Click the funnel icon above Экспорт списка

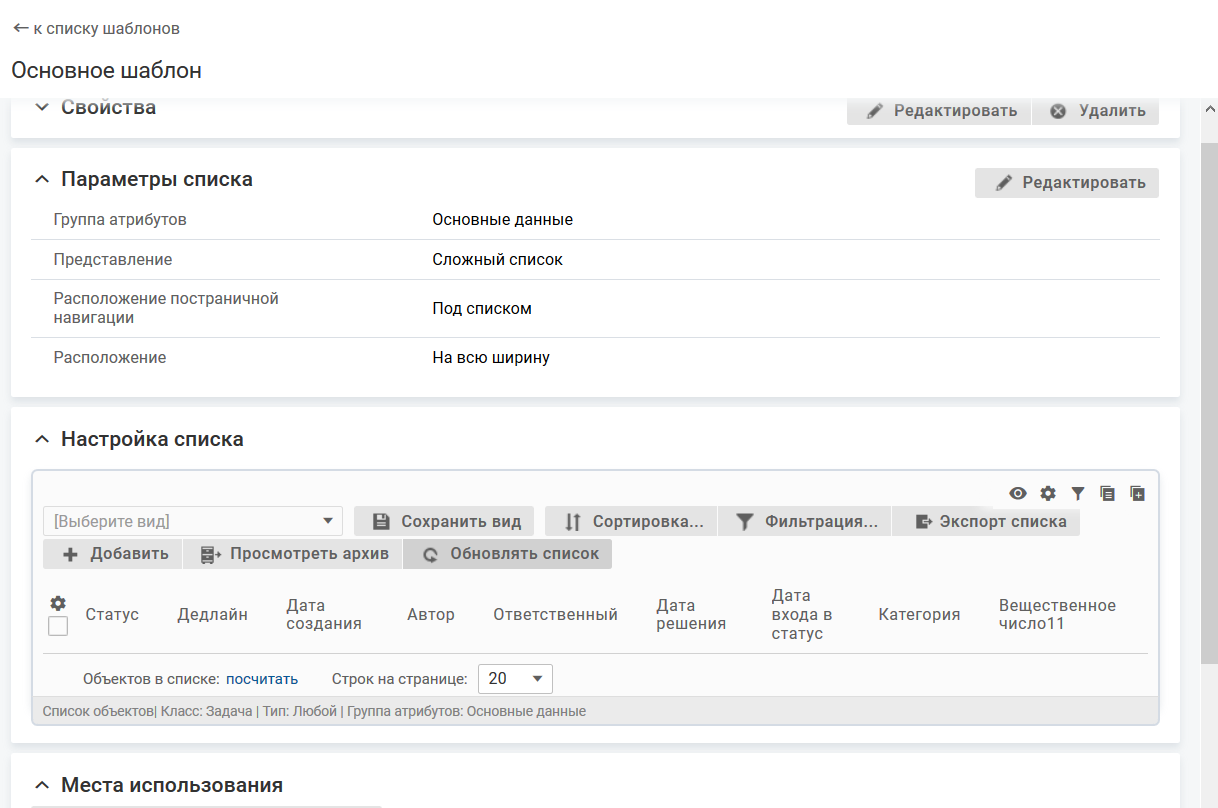coord(1078,493)
